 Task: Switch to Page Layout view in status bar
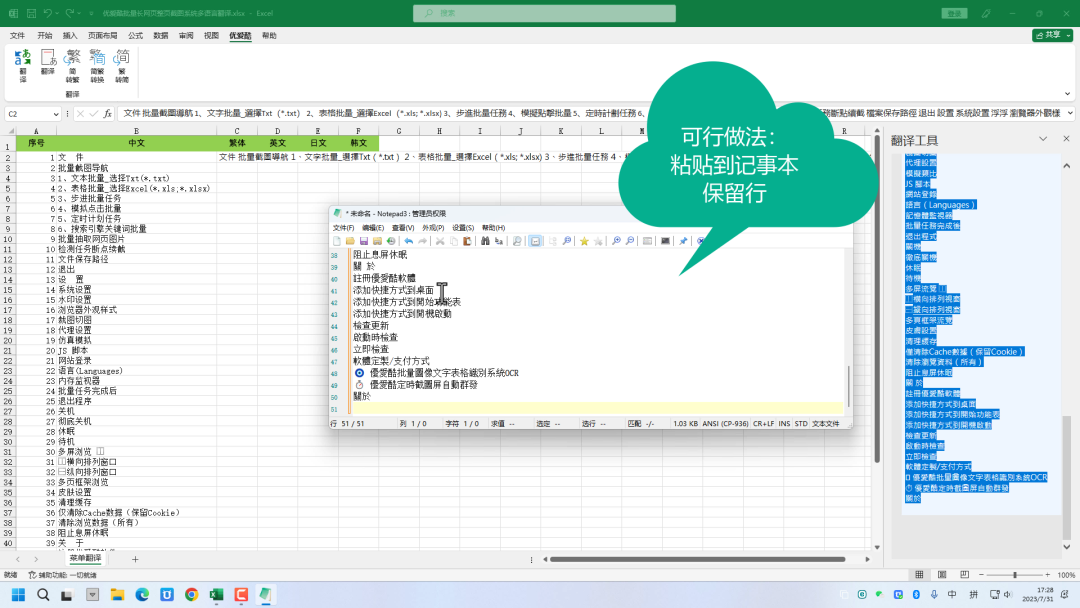coord(942,575)
